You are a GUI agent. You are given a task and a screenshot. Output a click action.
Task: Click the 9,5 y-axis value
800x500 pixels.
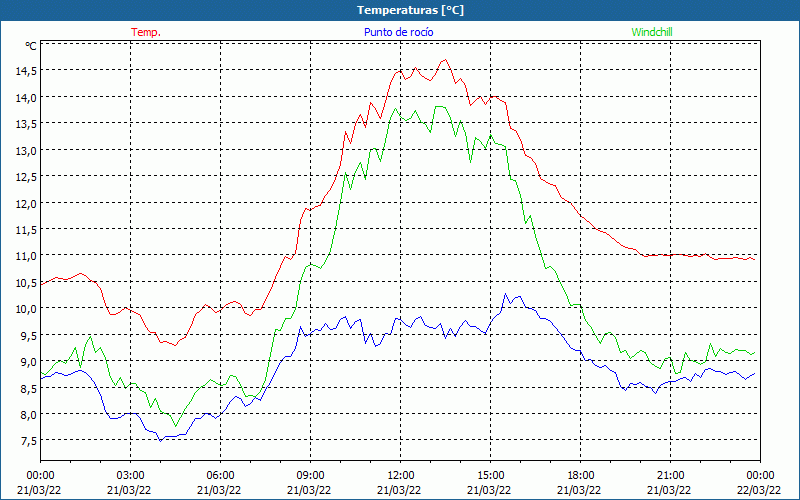coord(29,335)
